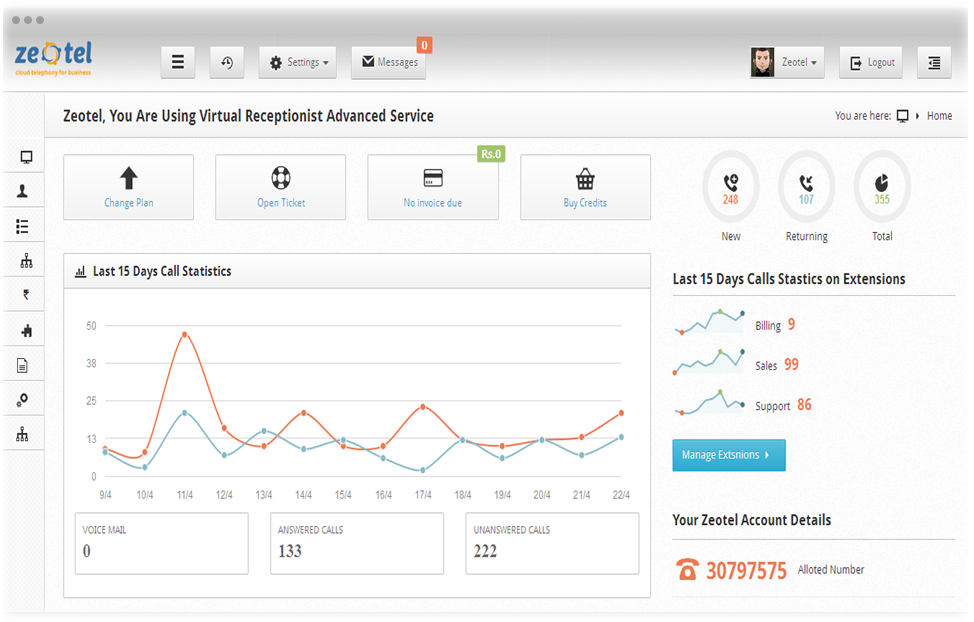Click the hierarchy icon above the rupee icon
The width and height of the screenshot is (974, 622).
[26, 261]
